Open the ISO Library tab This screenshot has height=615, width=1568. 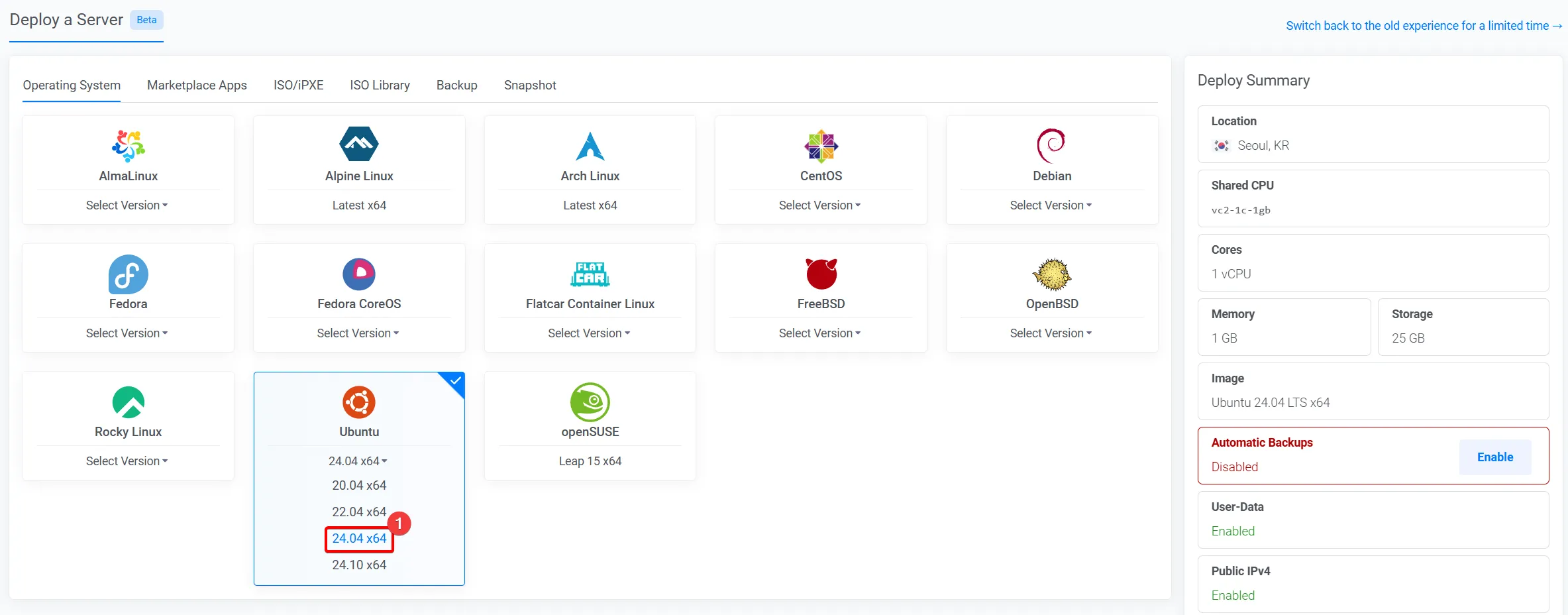tap(380, 85)
